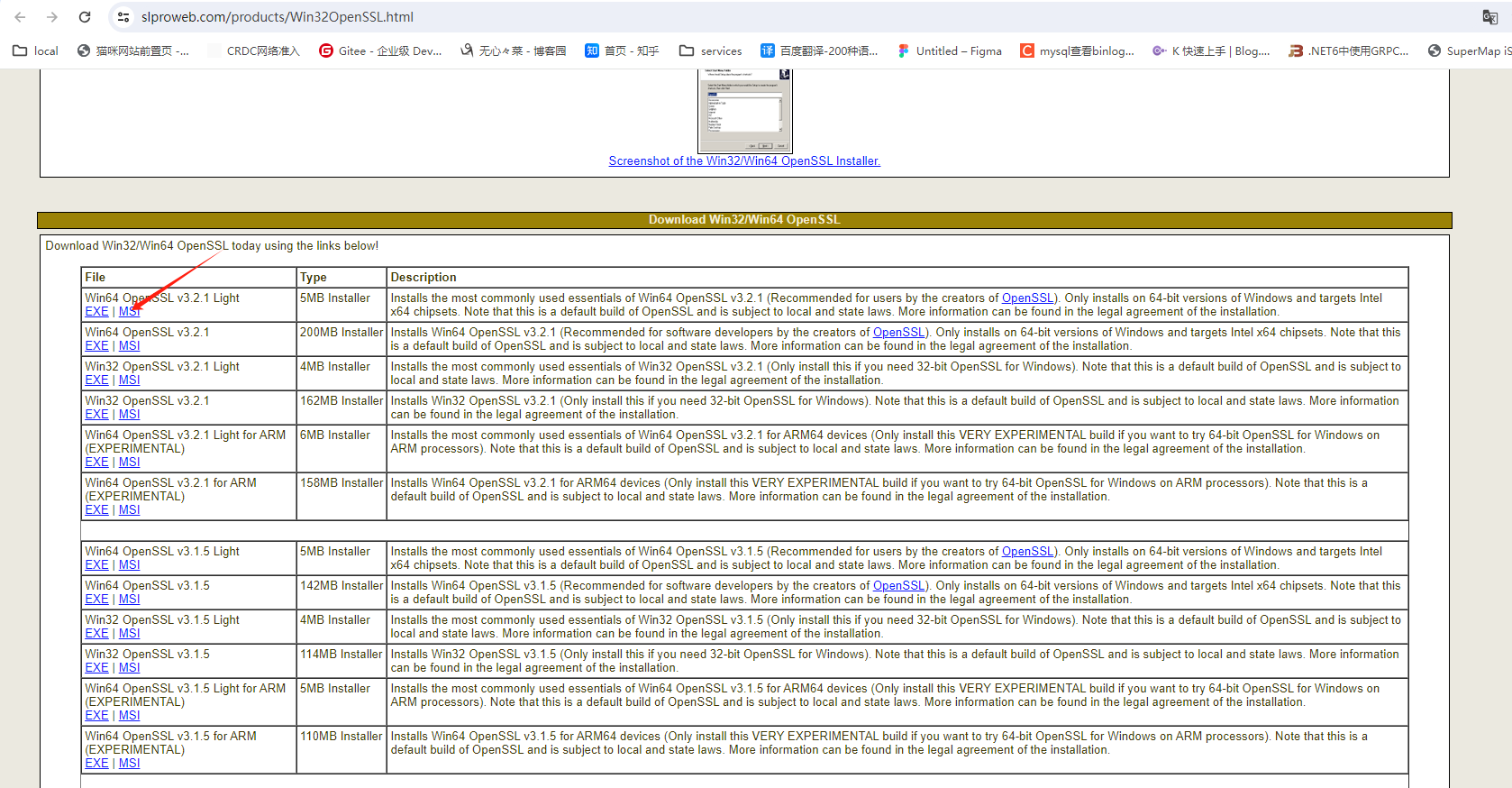Download Win32 OpenSSL v3.1.5 Light EXE

coord(96,634)
